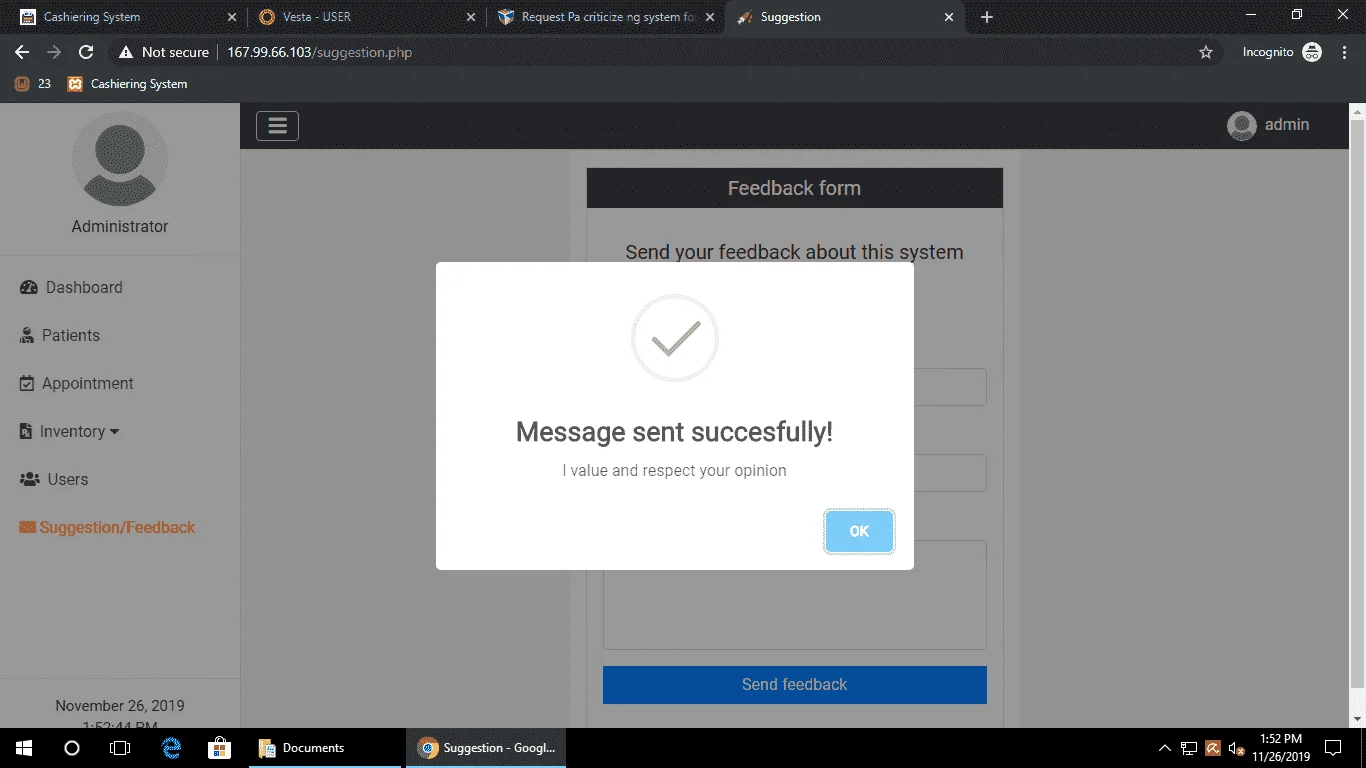This screenshot has height=768, width=1366.
Task: Click the Suggestion/Feedback envelope icon
Action: tap(27, 527)
